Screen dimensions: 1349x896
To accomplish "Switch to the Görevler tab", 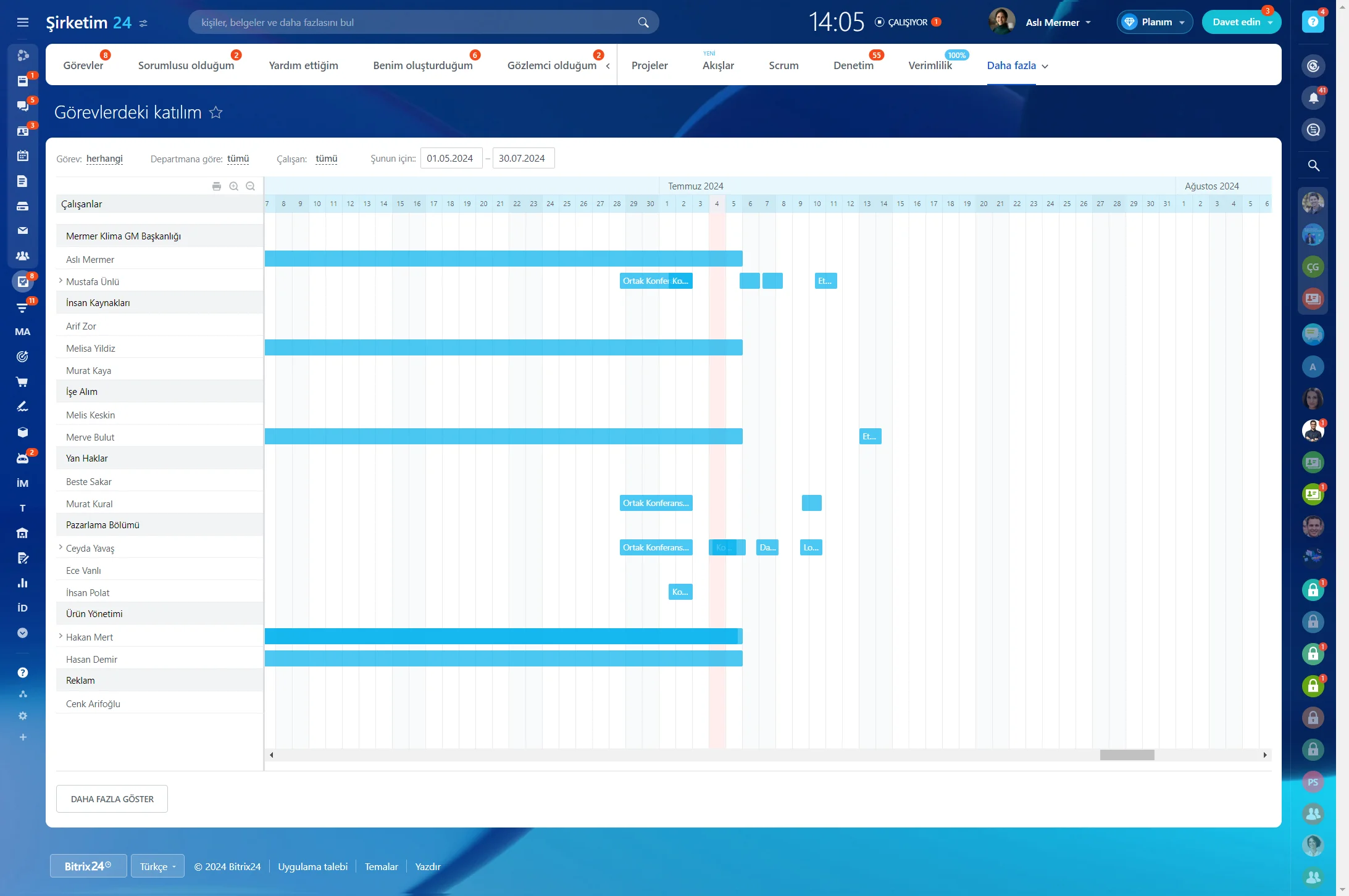I will 83,65.
